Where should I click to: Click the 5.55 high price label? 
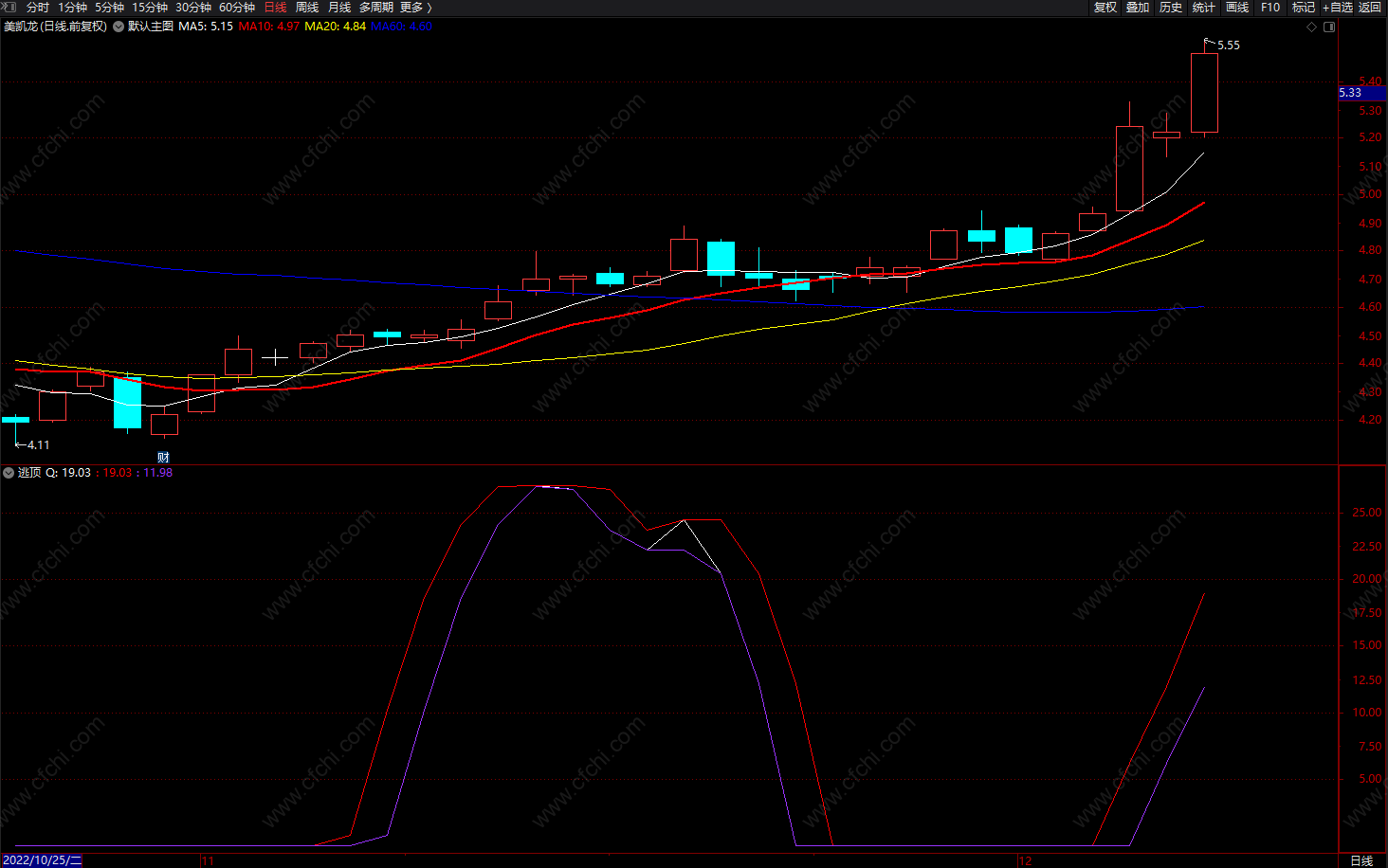[x=1229, y=45]
